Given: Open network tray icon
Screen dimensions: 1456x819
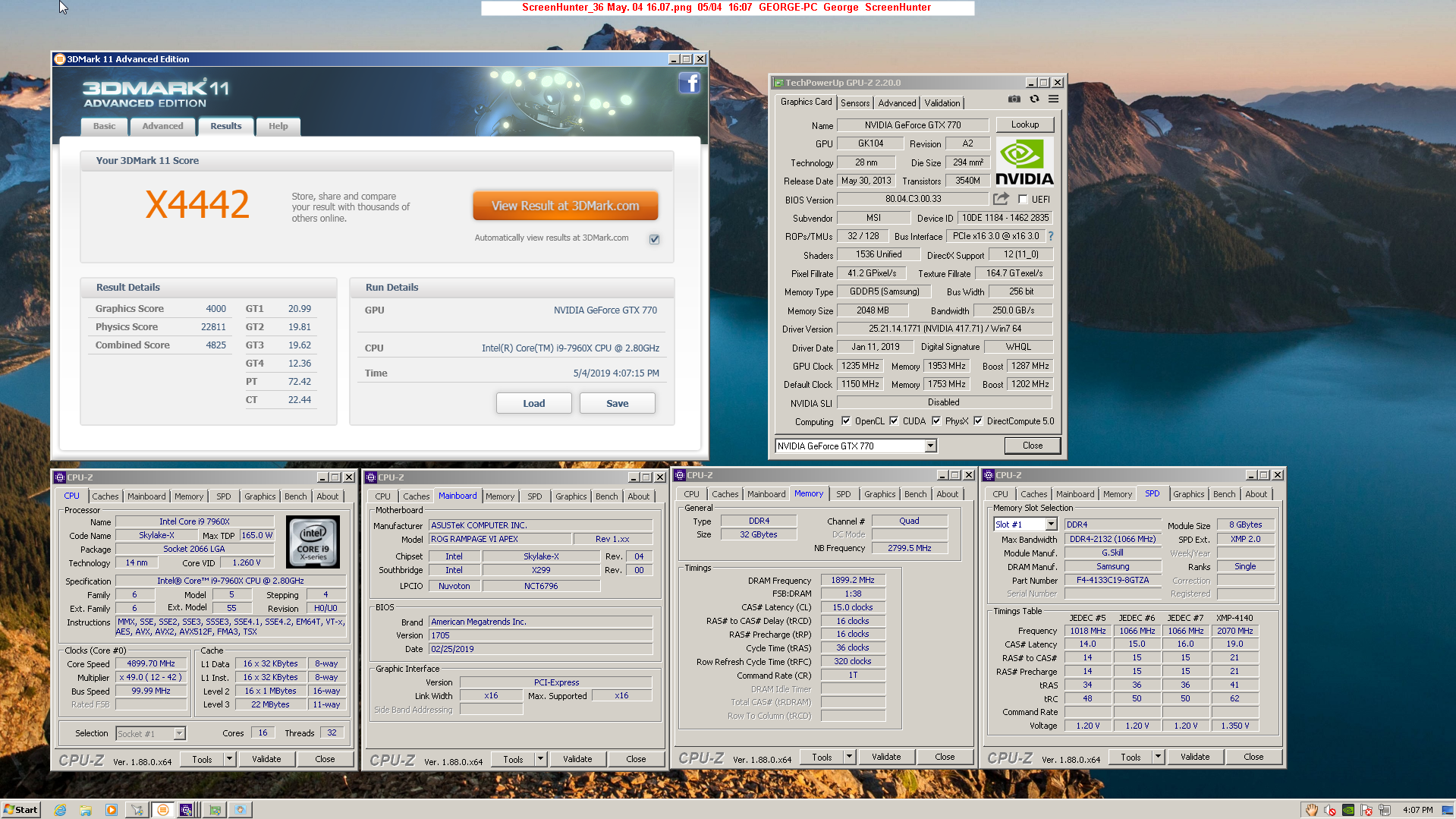Looking at the screenshot, I should tap(1385, 810).
